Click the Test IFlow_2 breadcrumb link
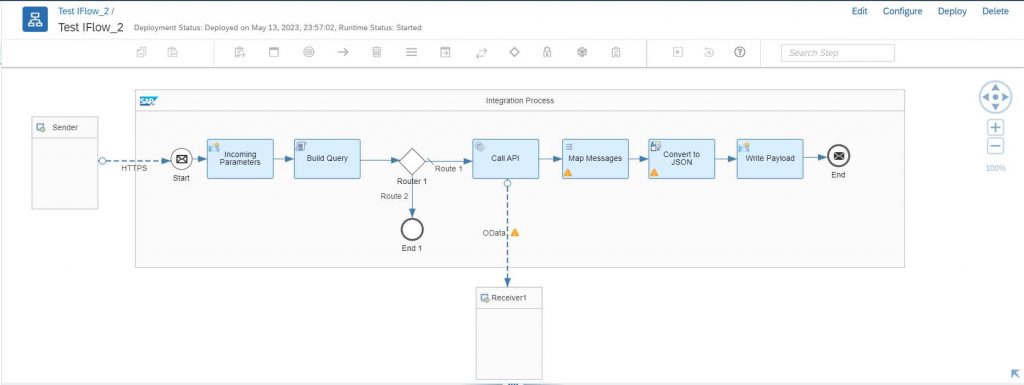The image size is (1024, 385). point(84,11)
